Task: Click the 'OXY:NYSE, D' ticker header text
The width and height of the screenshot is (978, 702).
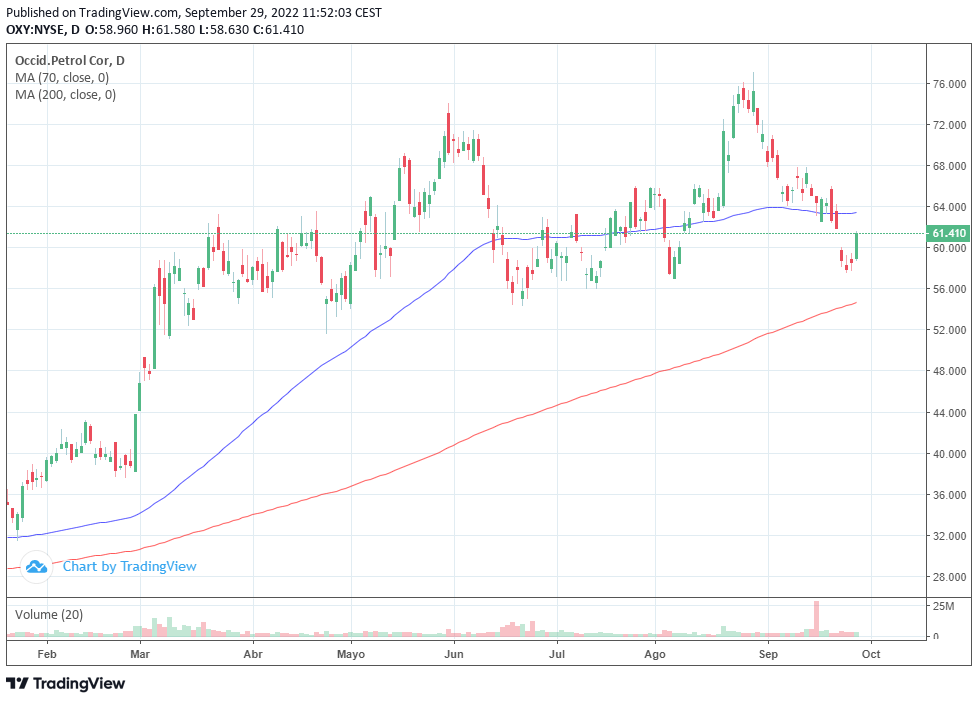Action: [43, 29]
